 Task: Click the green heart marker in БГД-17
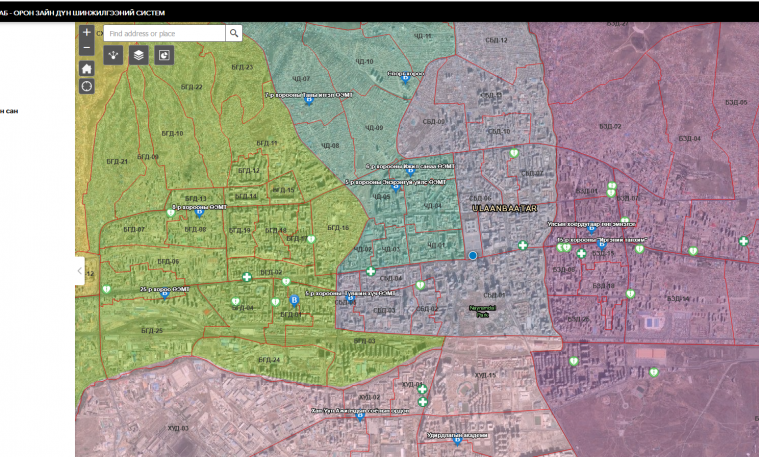coord(311,239)
